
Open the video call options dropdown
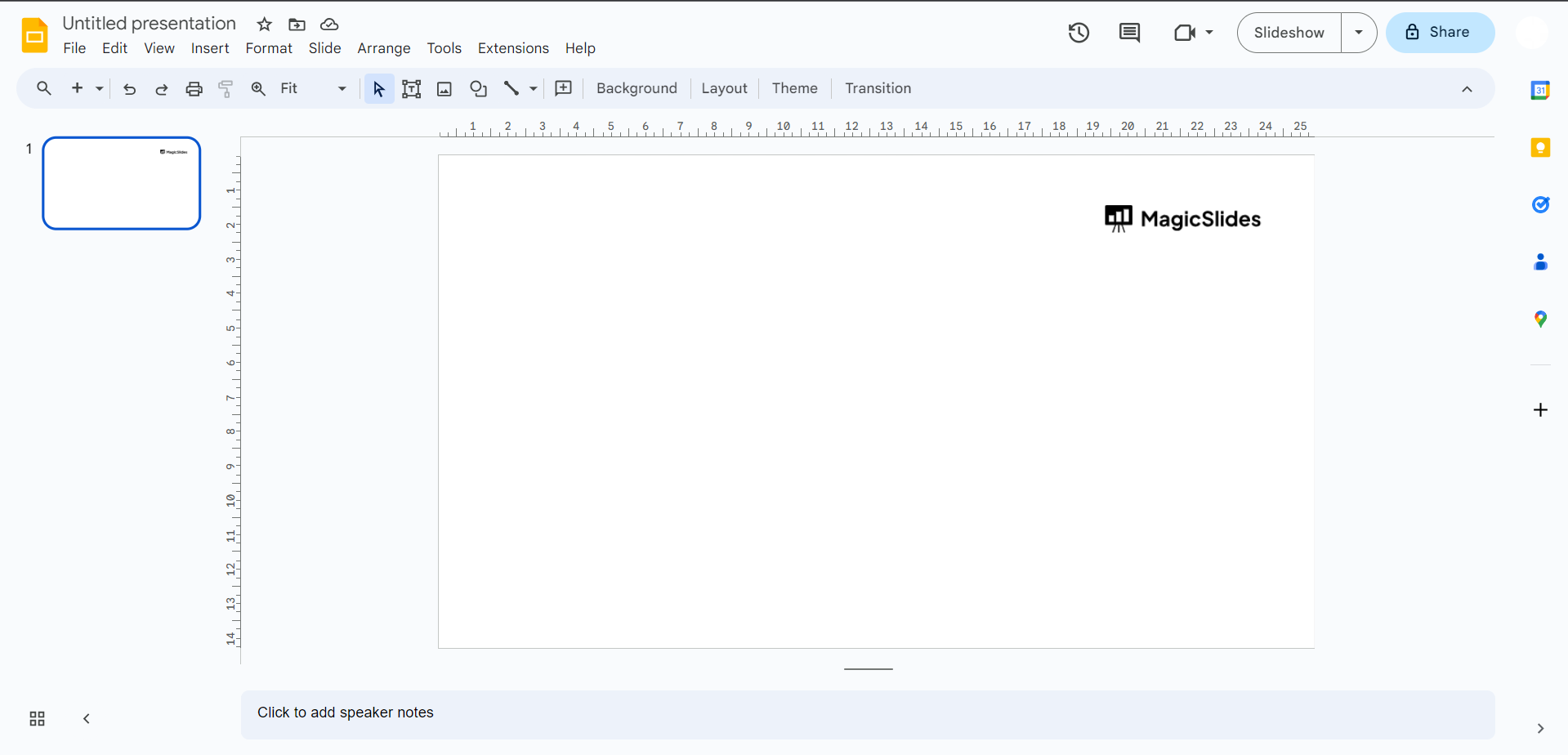pyautogui.click(x=1209, y=33)
